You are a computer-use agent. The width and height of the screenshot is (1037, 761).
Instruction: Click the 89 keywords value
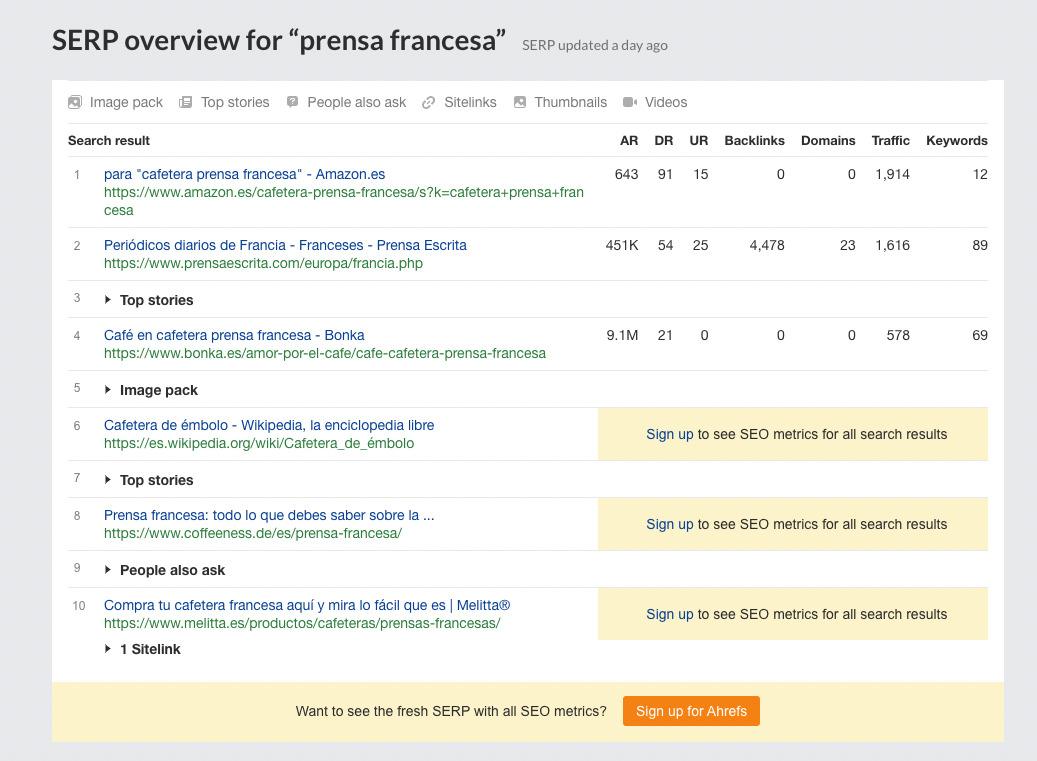(x=979, y=245)
